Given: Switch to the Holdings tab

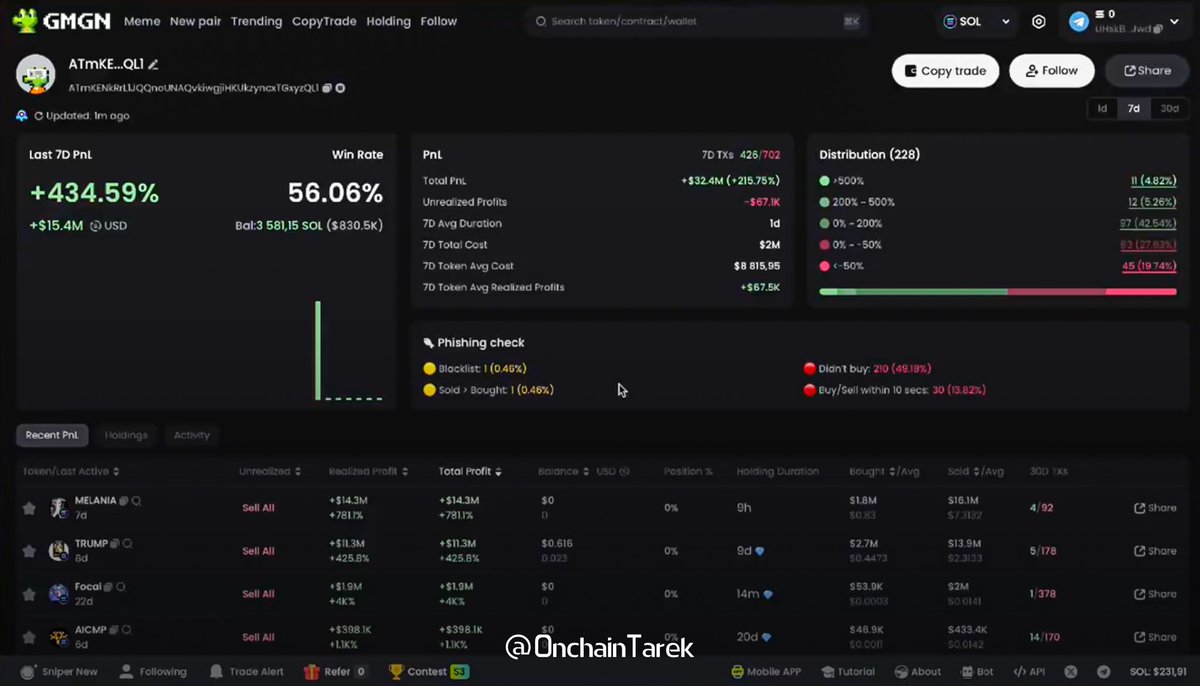Looking at the screenshot, I should point(126,435).
